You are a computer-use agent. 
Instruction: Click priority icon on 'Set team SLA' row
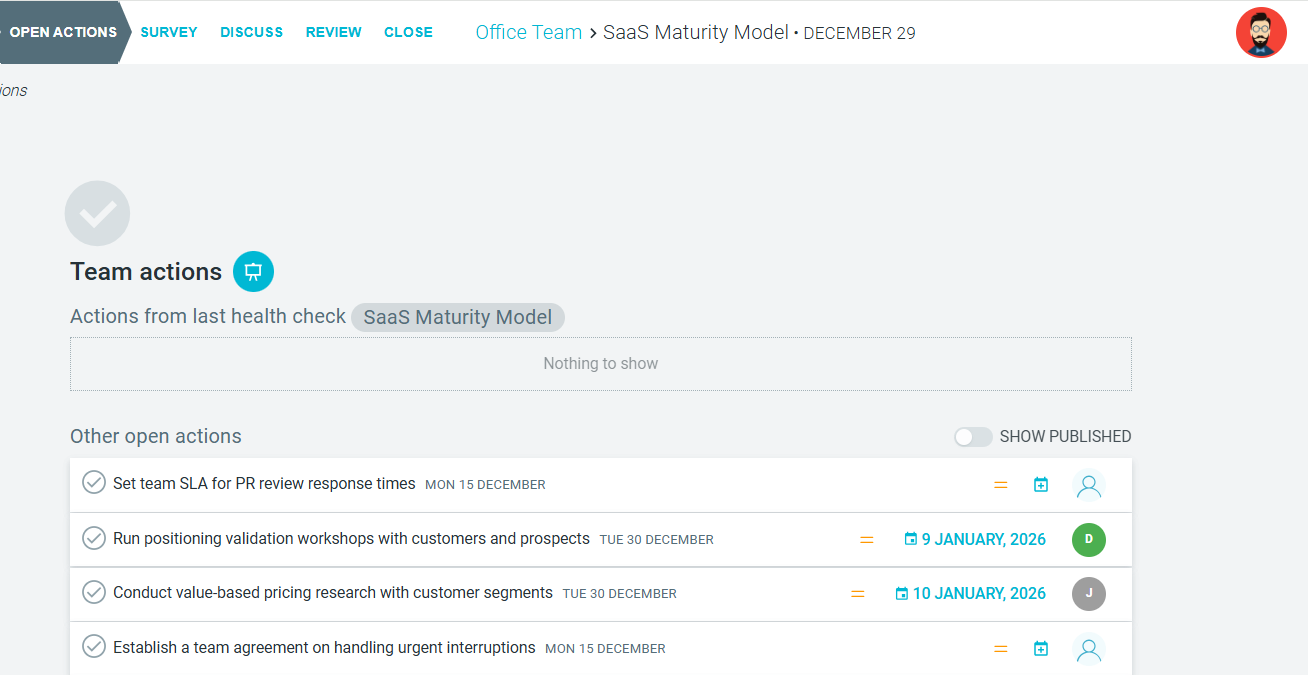[x=1001, y=485]
